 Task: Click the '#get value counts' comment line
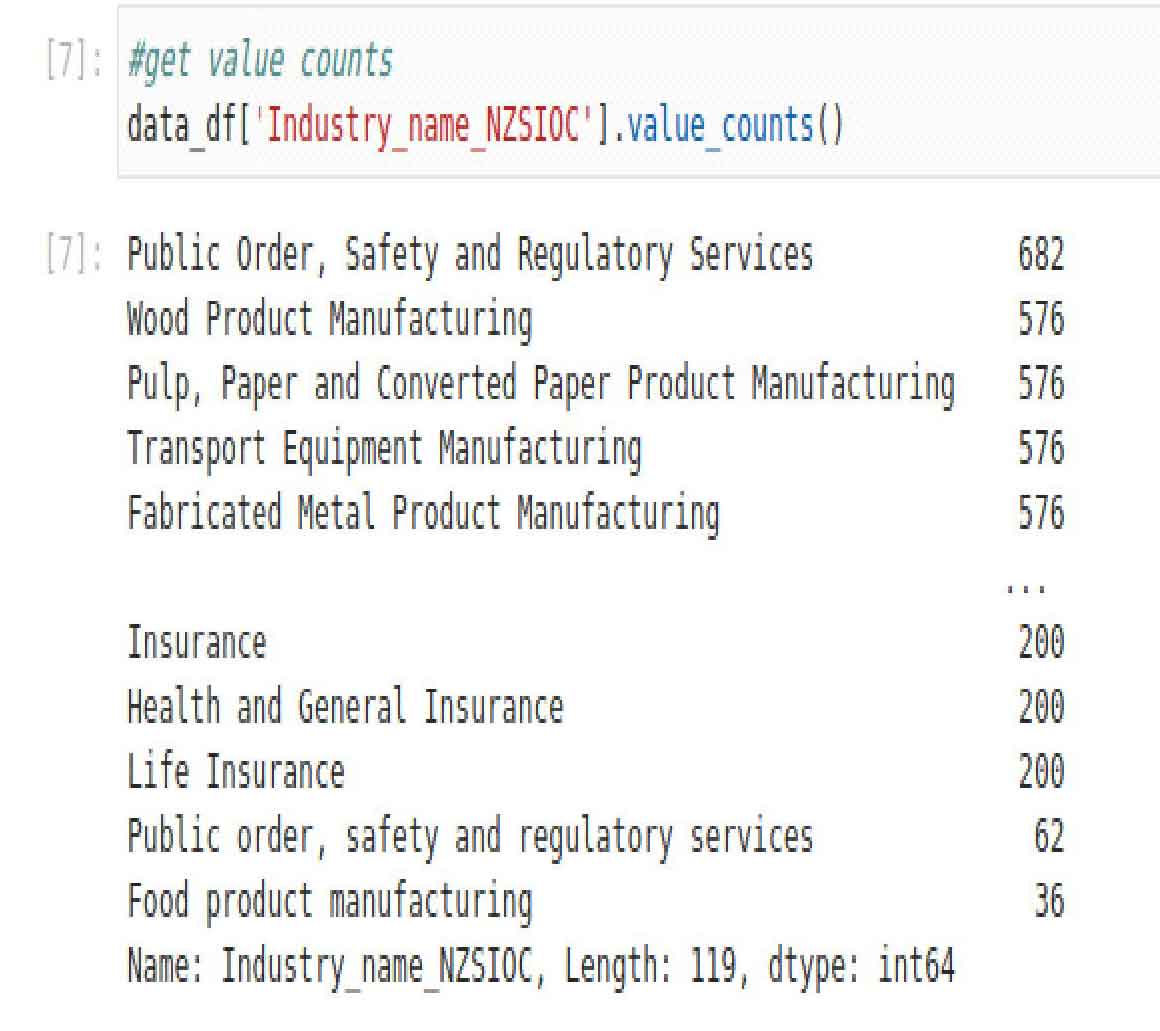(260, 63)
